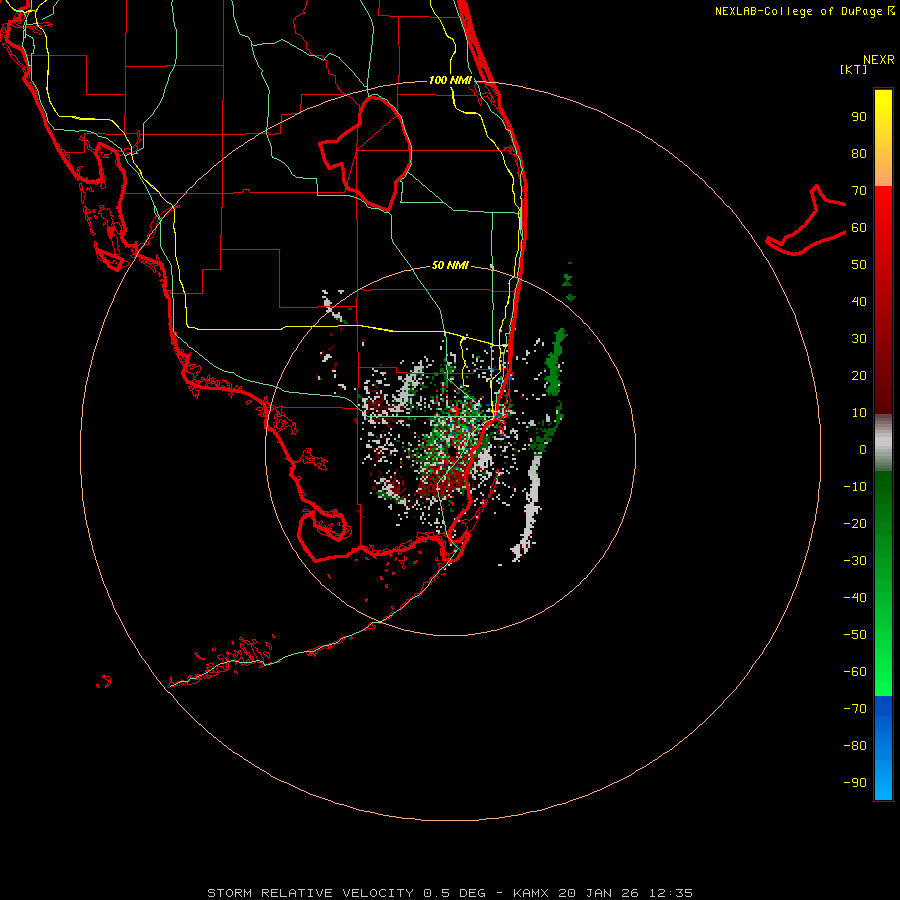The width and height of the screenshot is (900, 900).
Task: Click the -90 scale label
Action: [x=855, y=782]
